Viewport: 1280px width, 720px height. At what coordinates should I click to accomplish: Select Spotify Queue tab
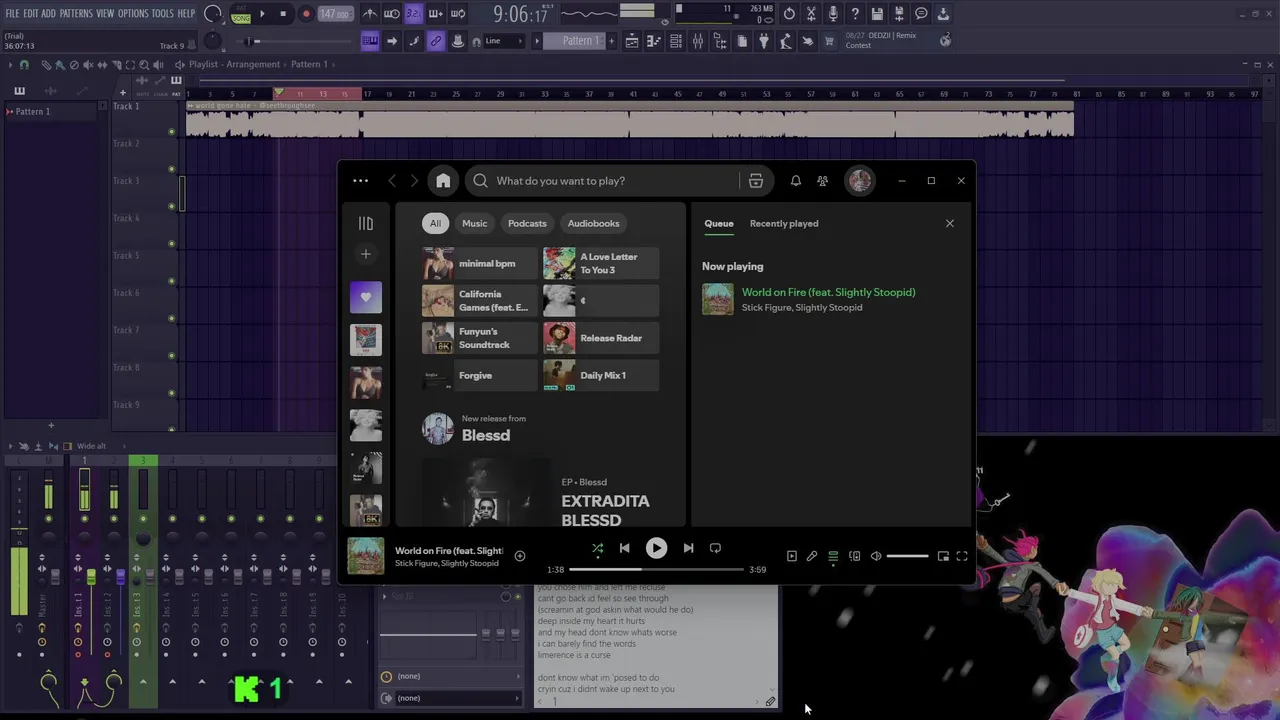(x=719, y=224)
